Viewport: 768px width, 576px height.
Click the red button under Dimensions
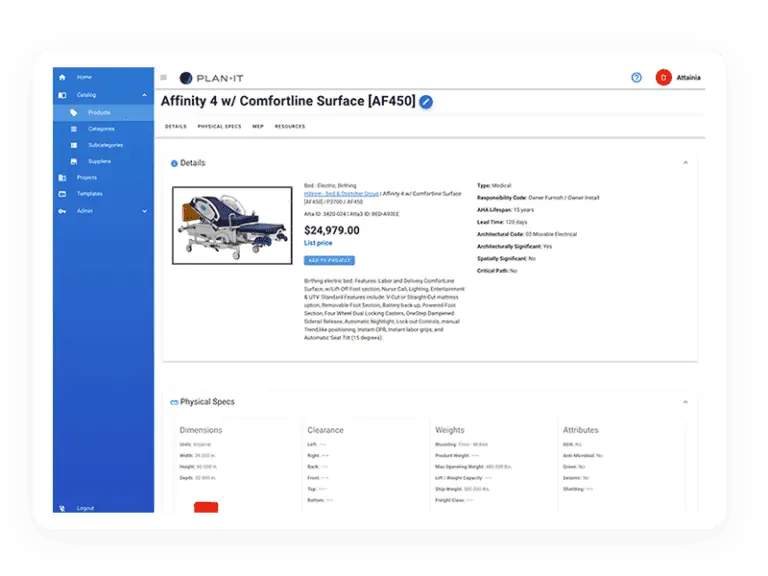click(206, 507)
